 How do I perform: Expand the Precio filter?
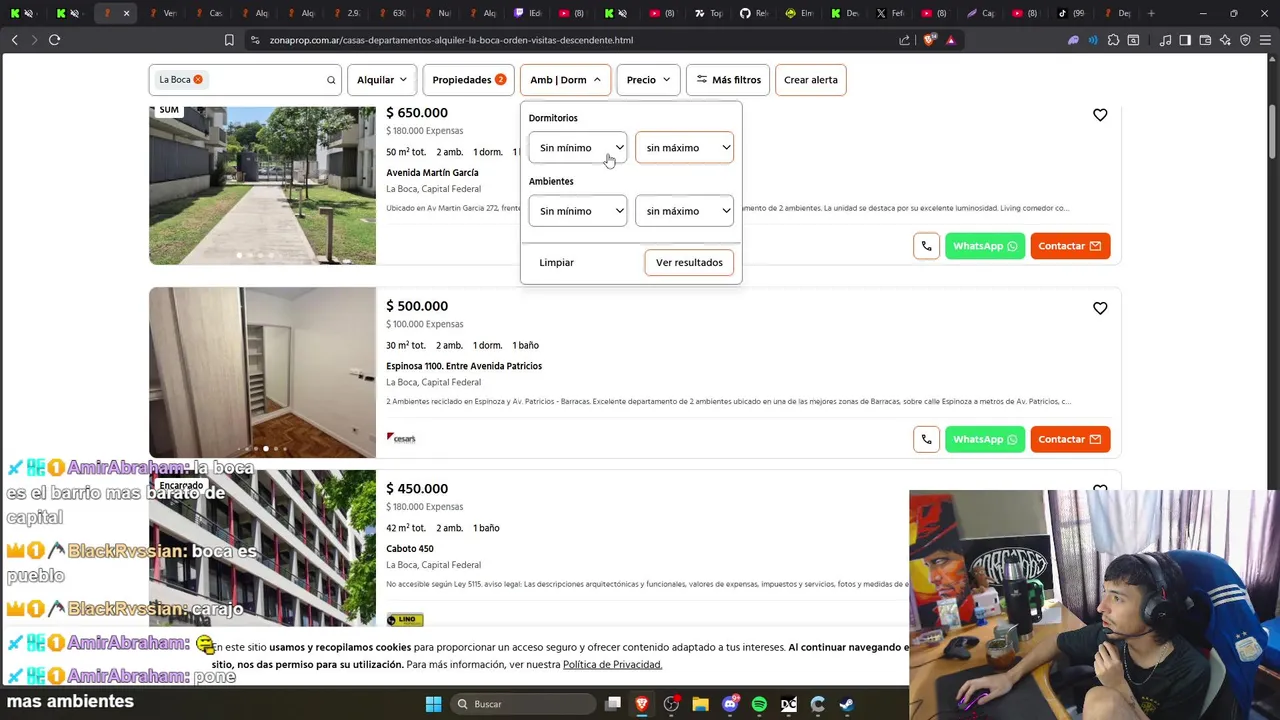(648, 80)
